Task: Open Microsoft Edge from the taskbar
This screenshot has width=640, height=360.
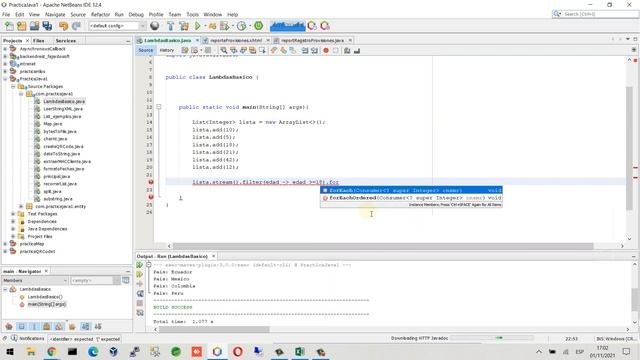Action: pos(93,351)
